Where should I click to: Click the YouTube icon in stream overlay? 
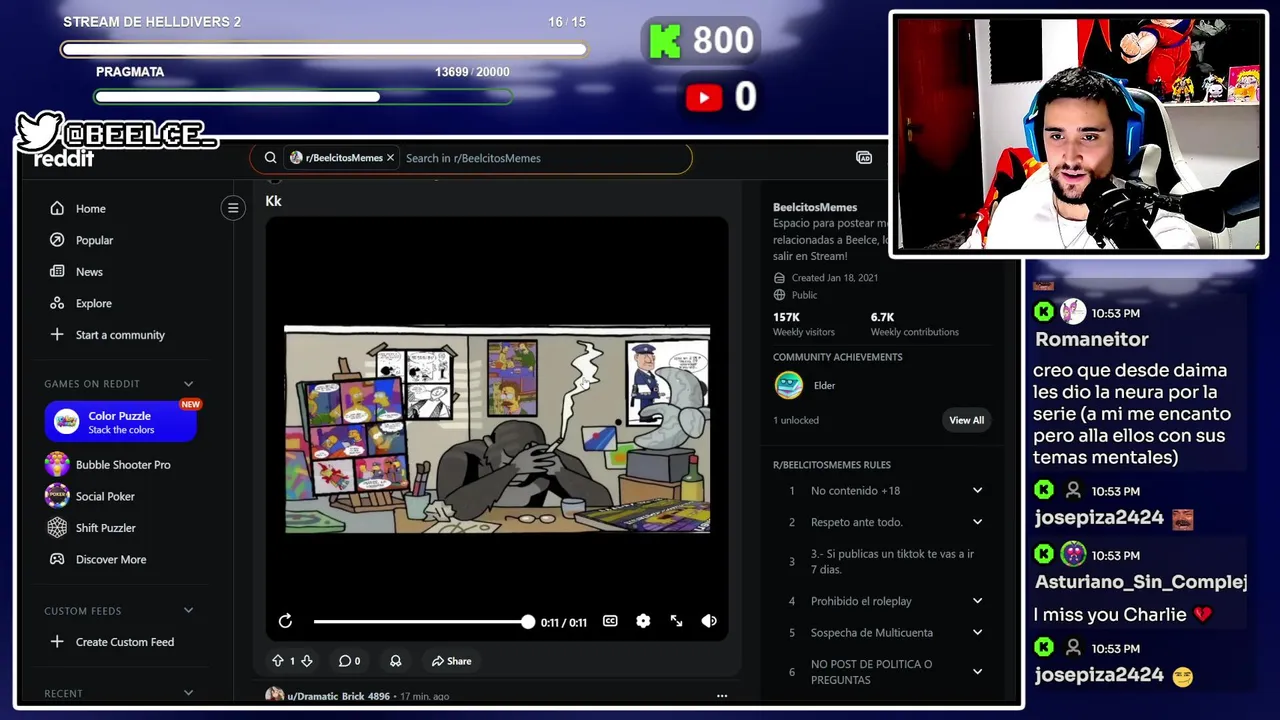pyautogui.click(x=704, y=97)
